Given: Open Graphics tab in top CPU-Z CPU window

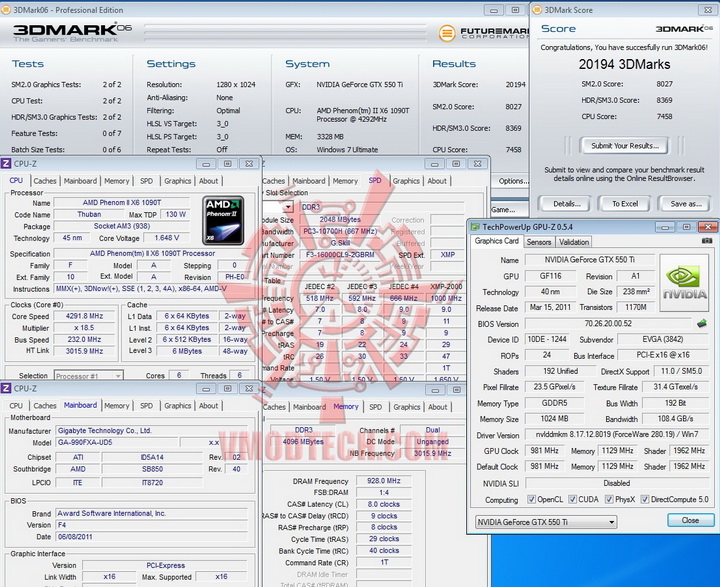Looking at the screenshot, I should [x=177, y=181].
